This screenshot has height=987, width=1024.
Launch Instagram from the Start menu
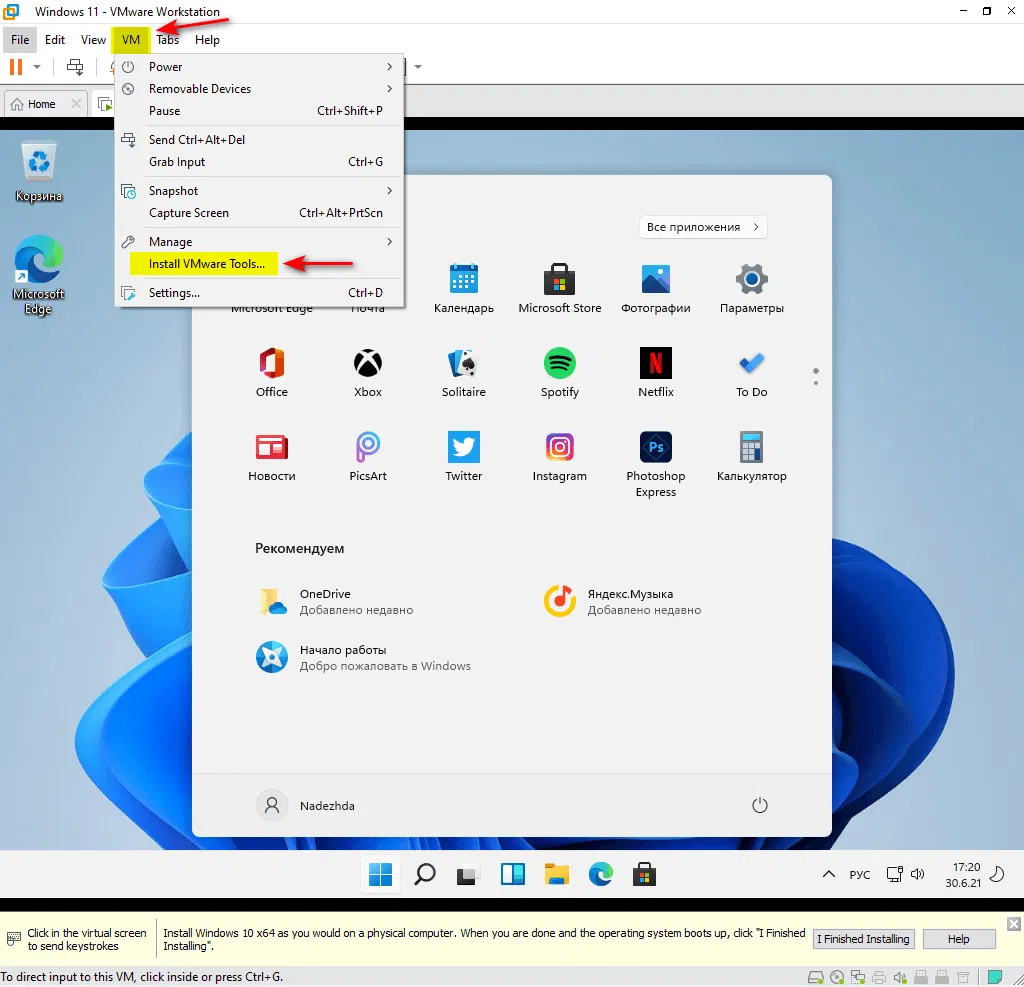[560, 457]
